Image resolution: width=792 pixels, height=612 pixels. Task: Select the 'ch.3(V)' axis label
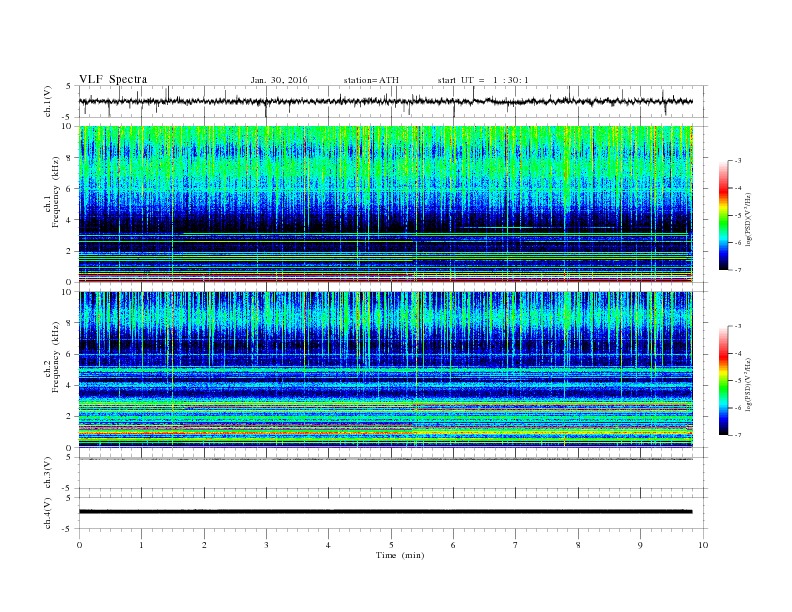click(x=48, y=473)
